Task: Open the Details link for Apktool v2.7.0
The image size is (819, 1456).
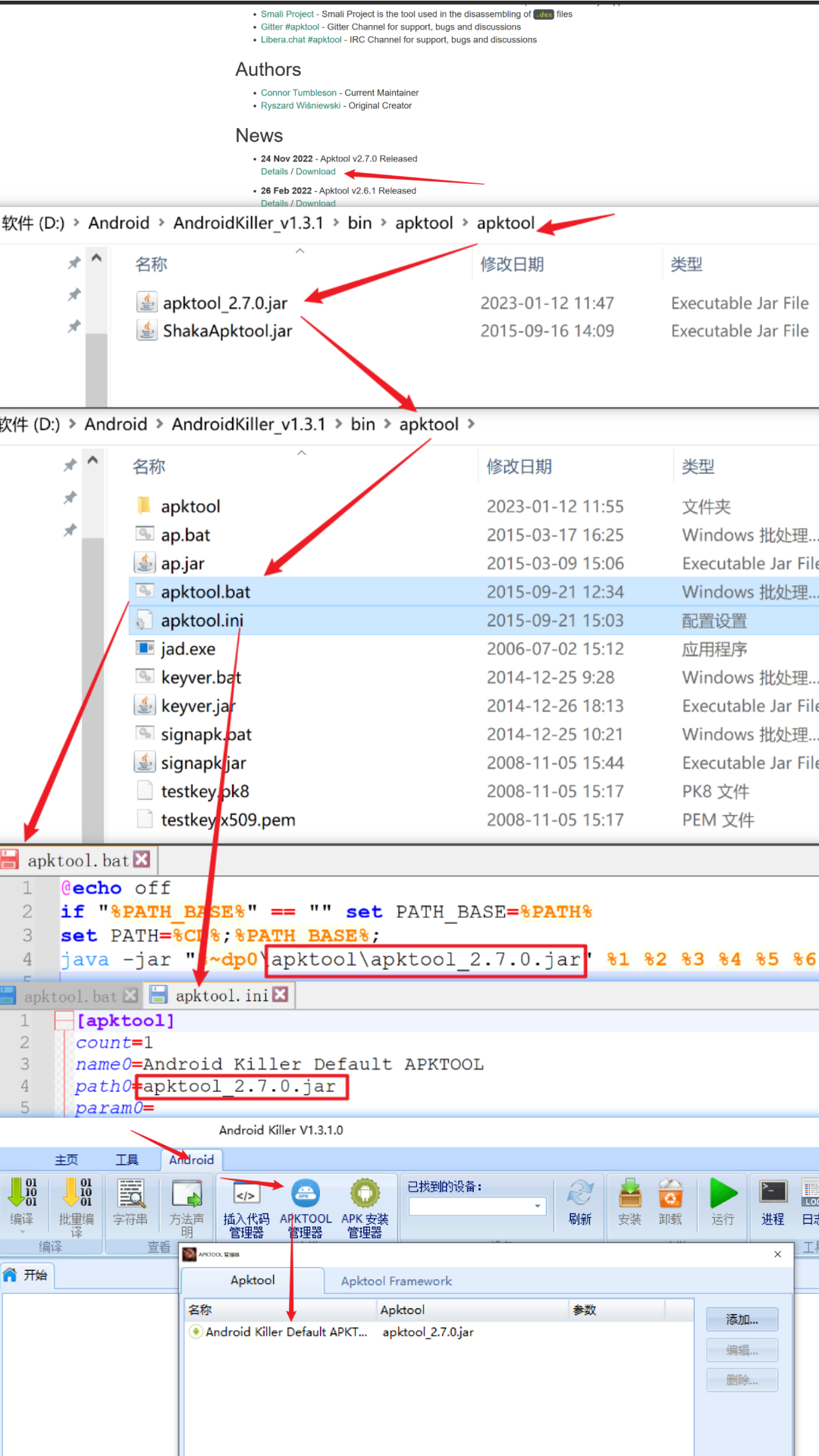Action: coord(275,171)
